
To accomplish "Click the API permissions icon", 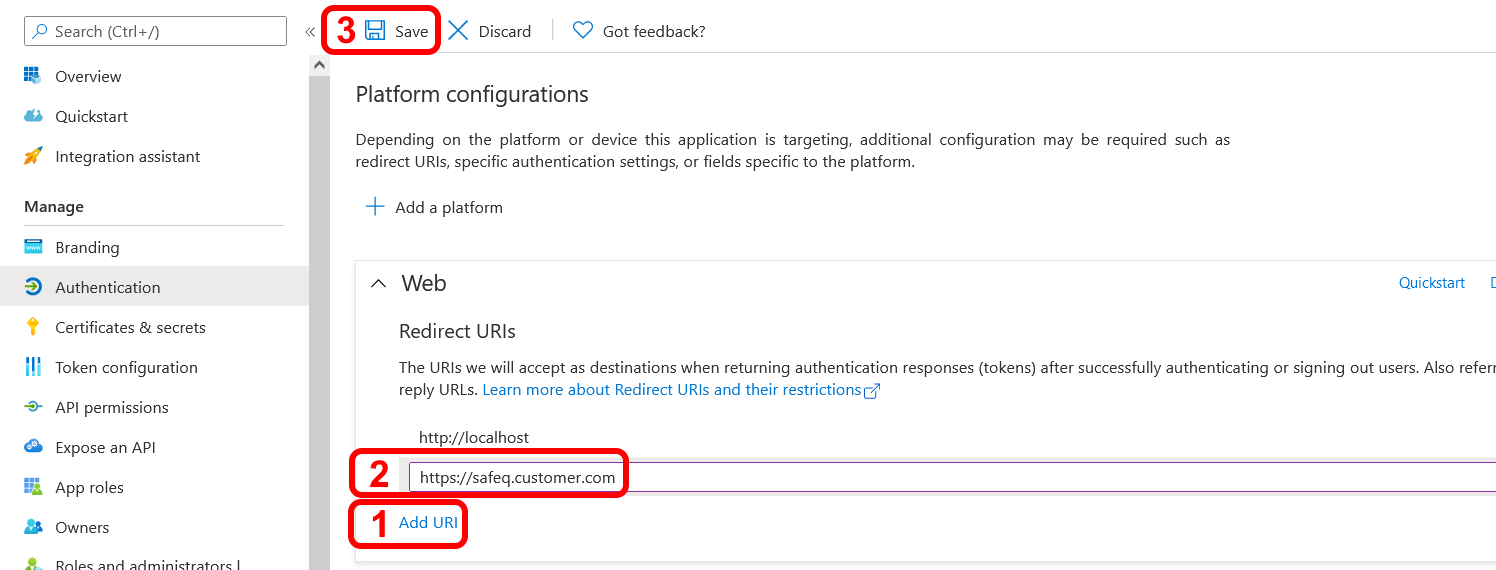I will point(33,407).
